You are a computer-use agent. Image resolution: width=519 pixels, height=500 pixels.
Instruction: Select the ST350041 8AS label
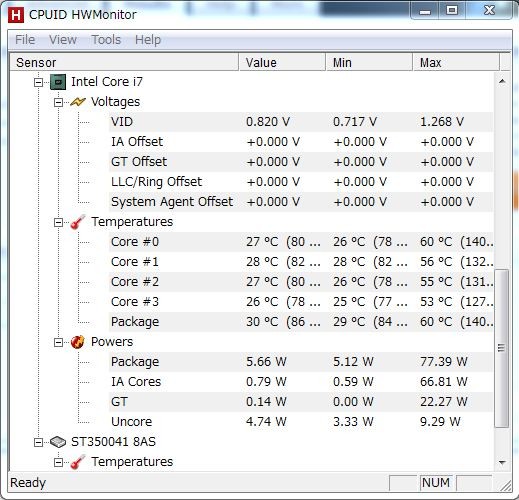113,442
